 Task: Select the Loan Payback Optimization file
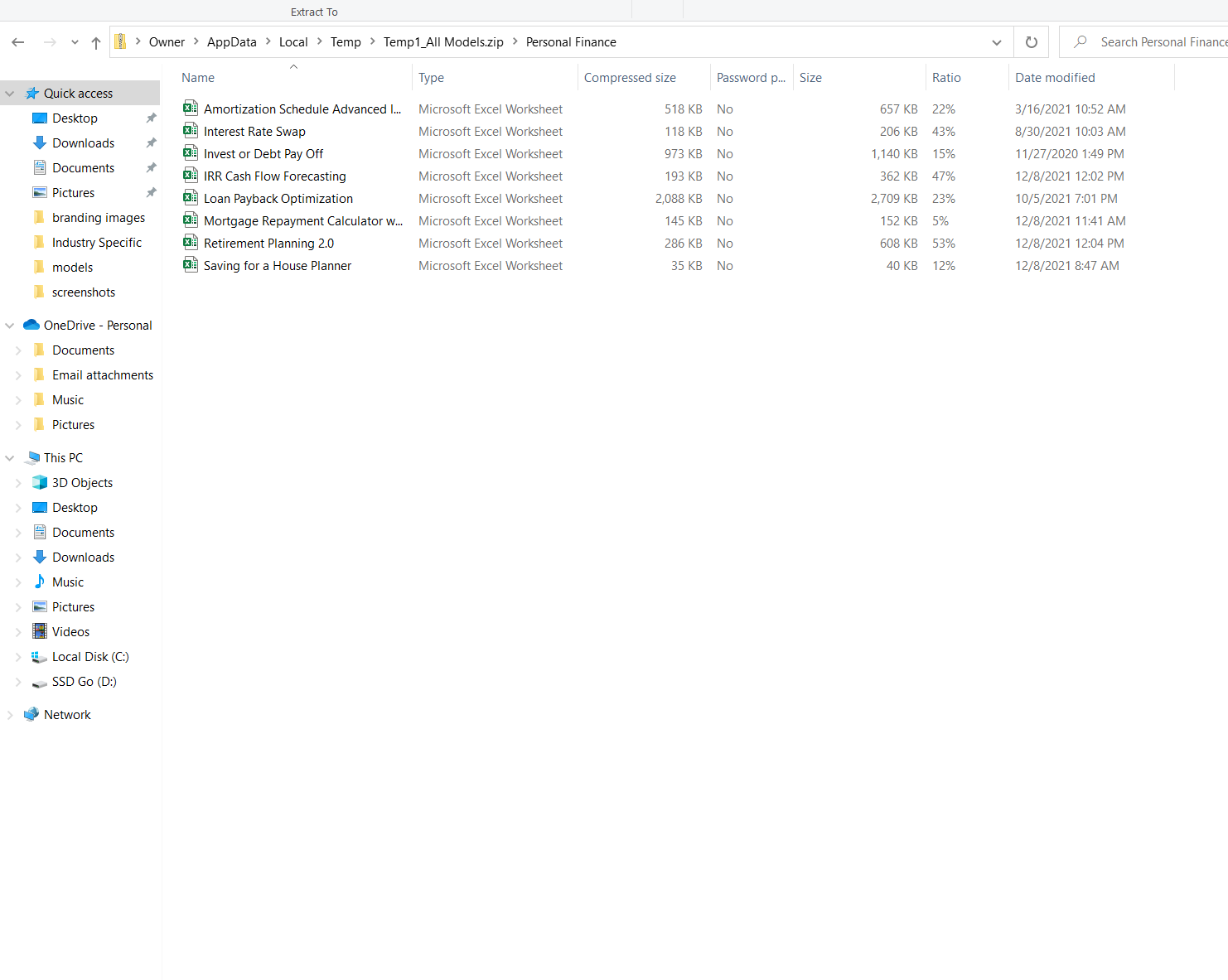tap(278, 199)
